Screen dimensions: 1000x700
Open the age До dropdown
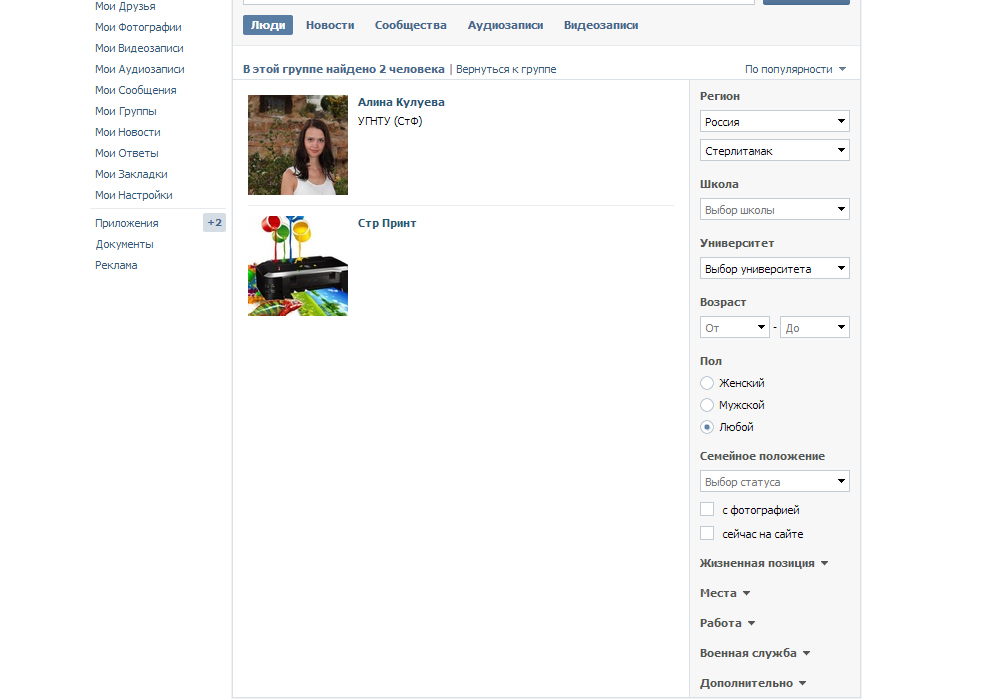coord(814,328)
